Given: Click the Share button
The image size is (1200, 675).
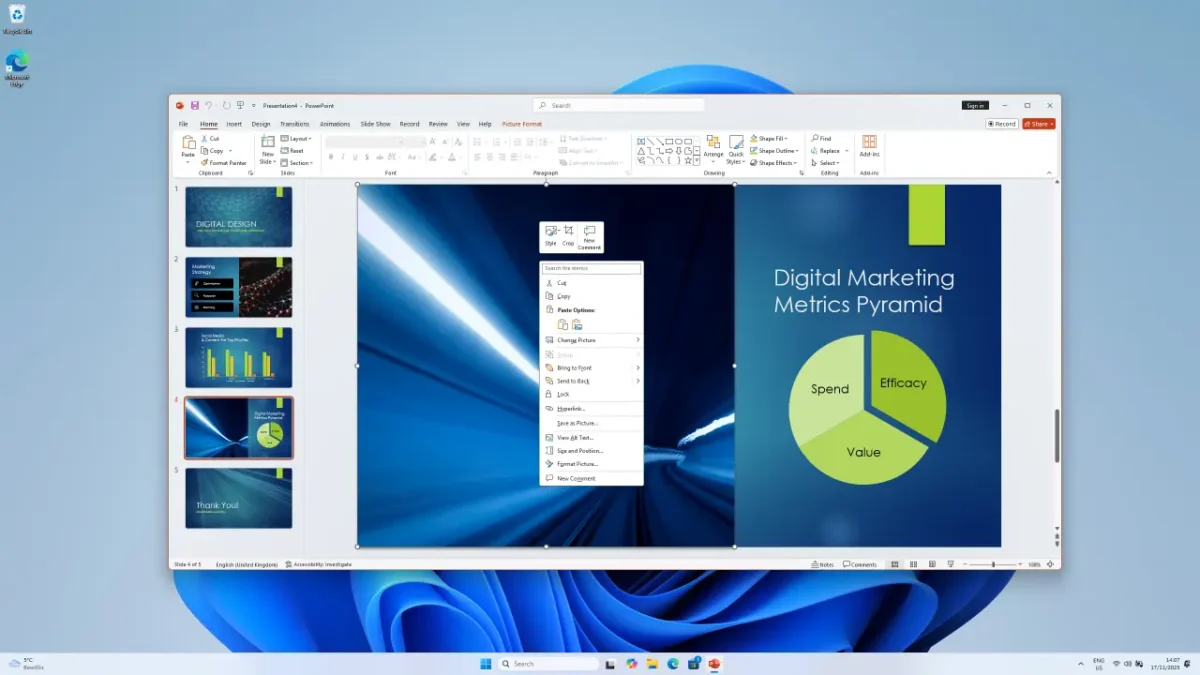Looking at the screenshot, I should coord(1040,124).
